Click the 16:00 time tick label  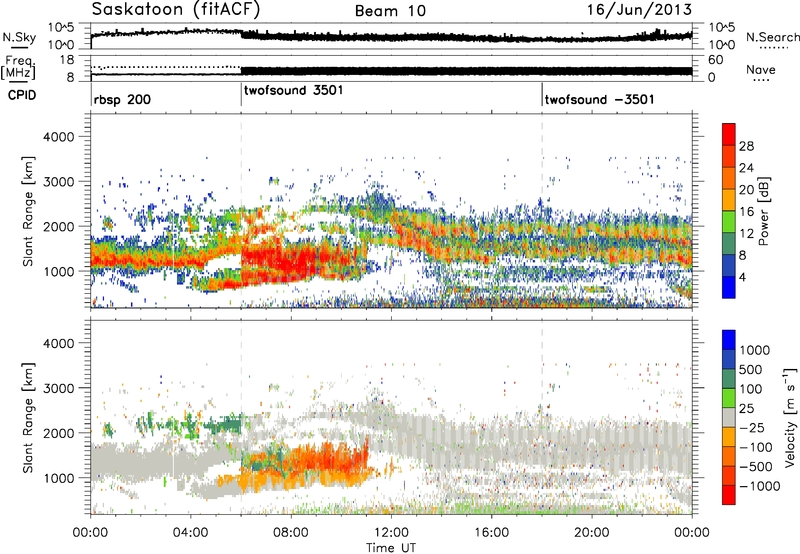click(491, 533)
